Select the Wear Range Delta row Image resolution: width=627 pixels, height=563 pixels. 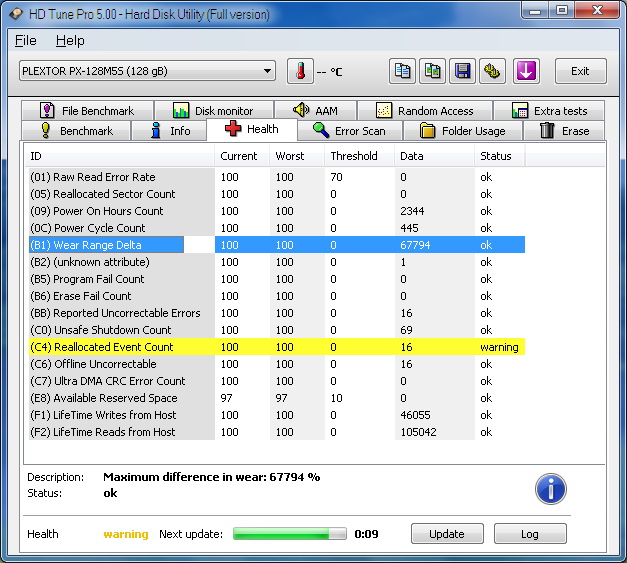tap(277, 245)
